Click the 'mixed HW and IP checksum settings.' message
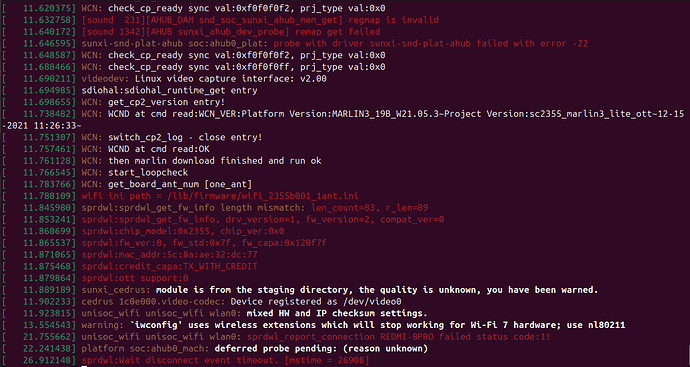This screenshot has width=690, height=367. click(337, 313)
